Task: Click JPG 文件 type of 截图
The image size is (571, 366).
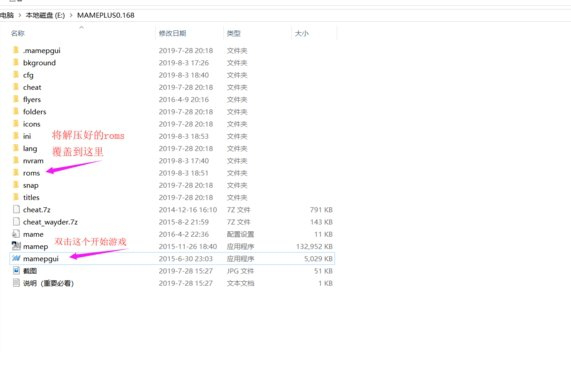Action: (x=240, y=271)
